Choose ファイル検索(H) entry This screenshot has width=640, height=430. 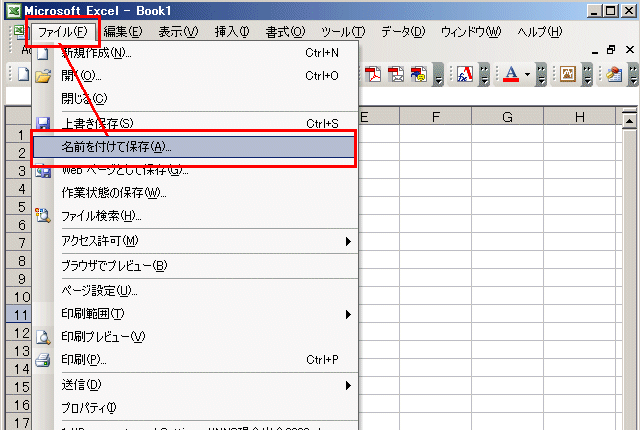[x=196, y=216]
